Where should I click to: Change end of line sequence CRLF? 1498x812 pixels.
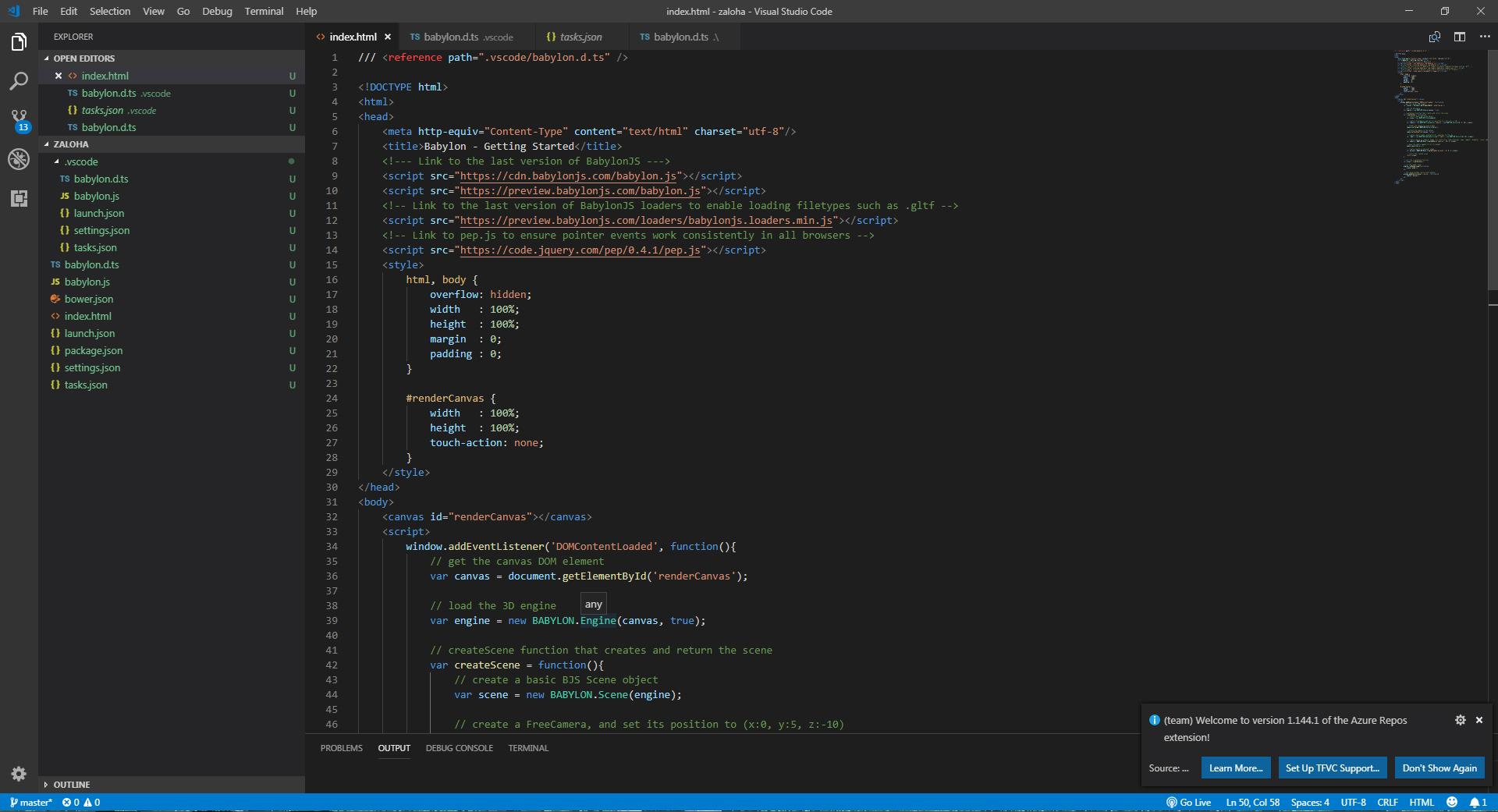tap(1387, 802)
